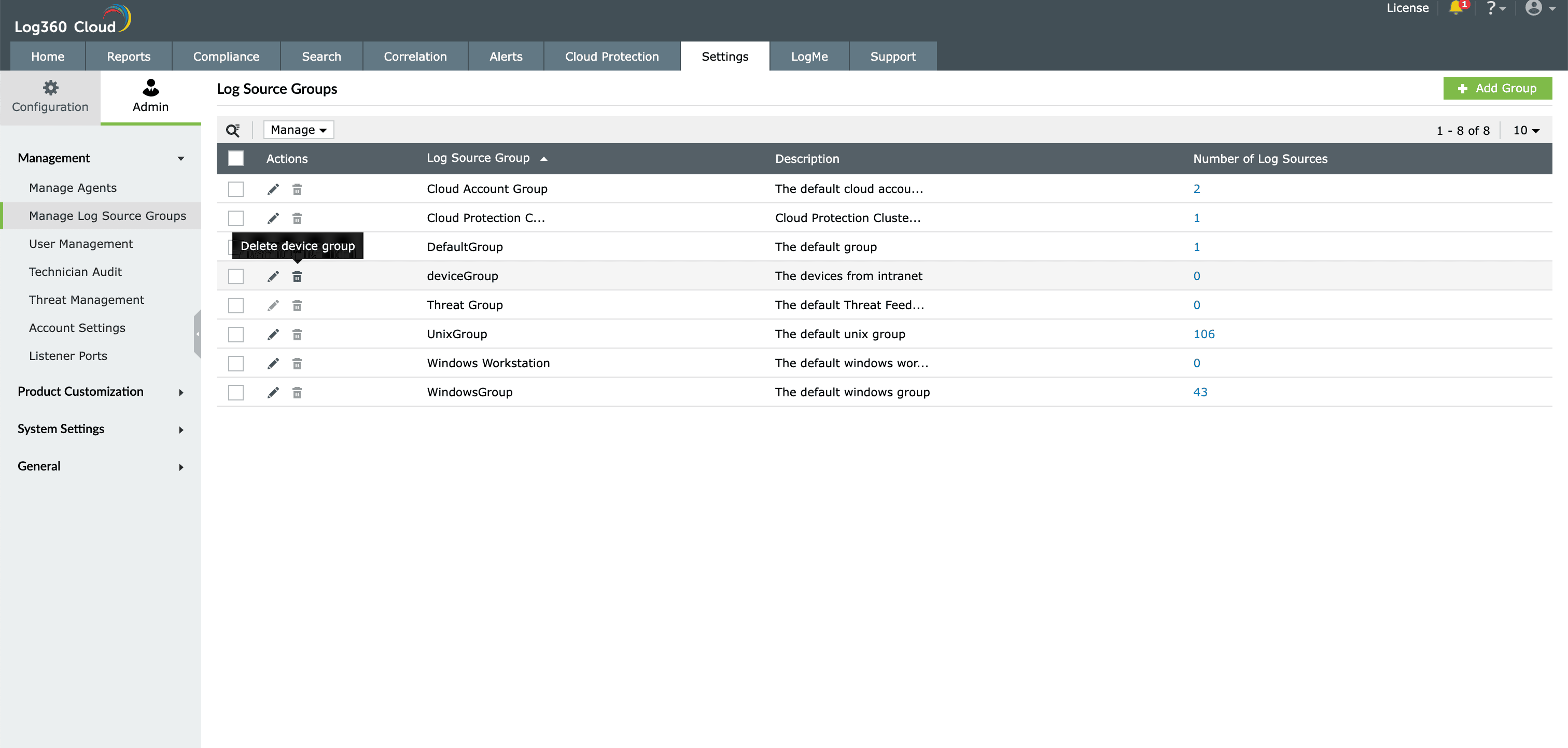Open the table search icon

(x=232, y=130)
